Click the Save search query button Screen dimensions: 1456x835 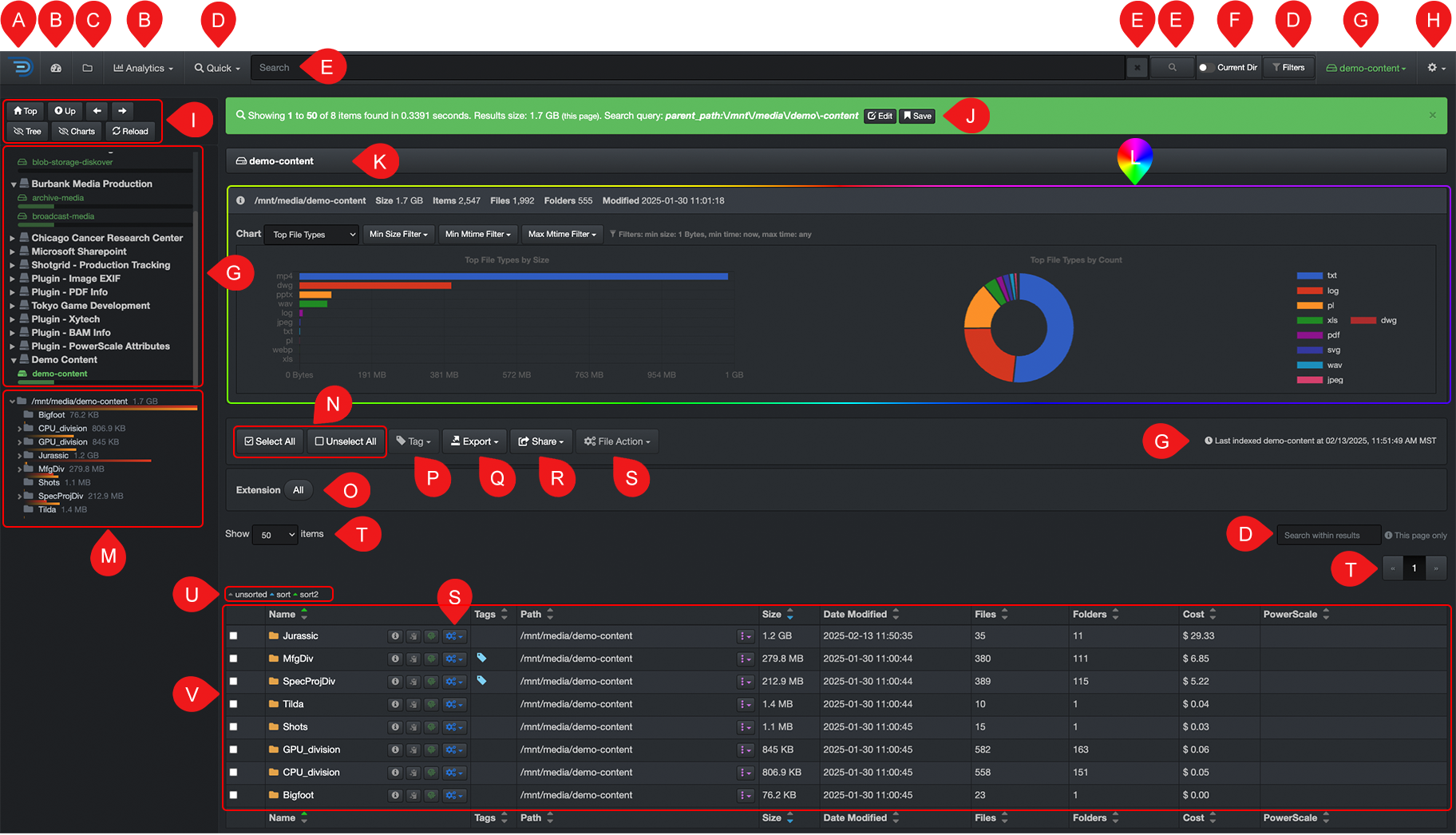[917, 116]
